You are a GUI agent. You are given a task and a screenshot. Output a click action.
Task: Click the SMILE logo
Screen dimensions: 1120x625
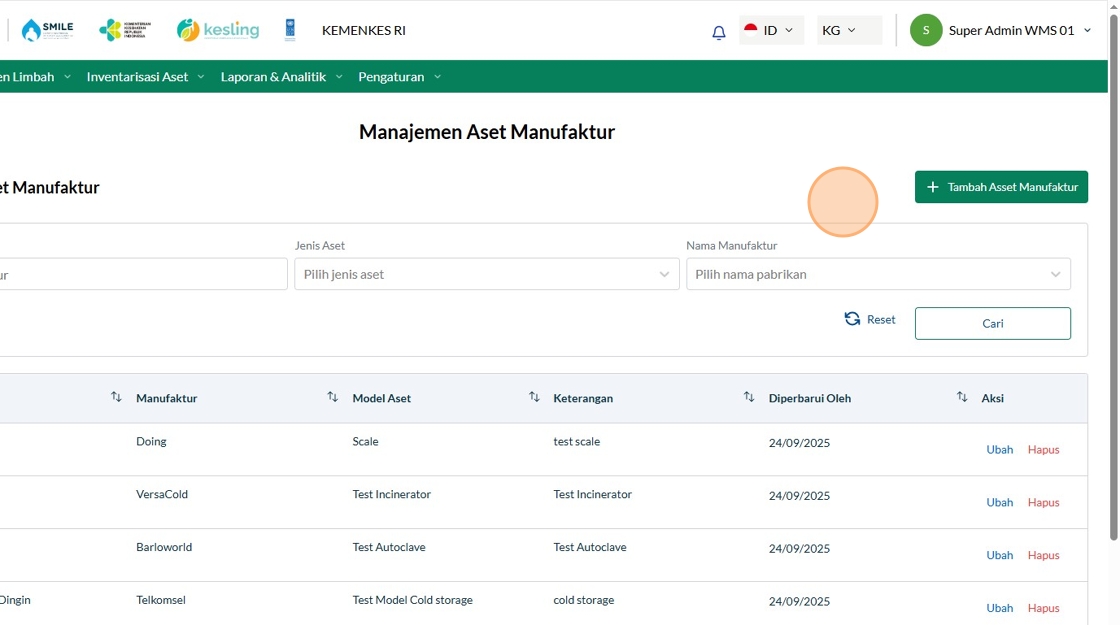point(47,30)
